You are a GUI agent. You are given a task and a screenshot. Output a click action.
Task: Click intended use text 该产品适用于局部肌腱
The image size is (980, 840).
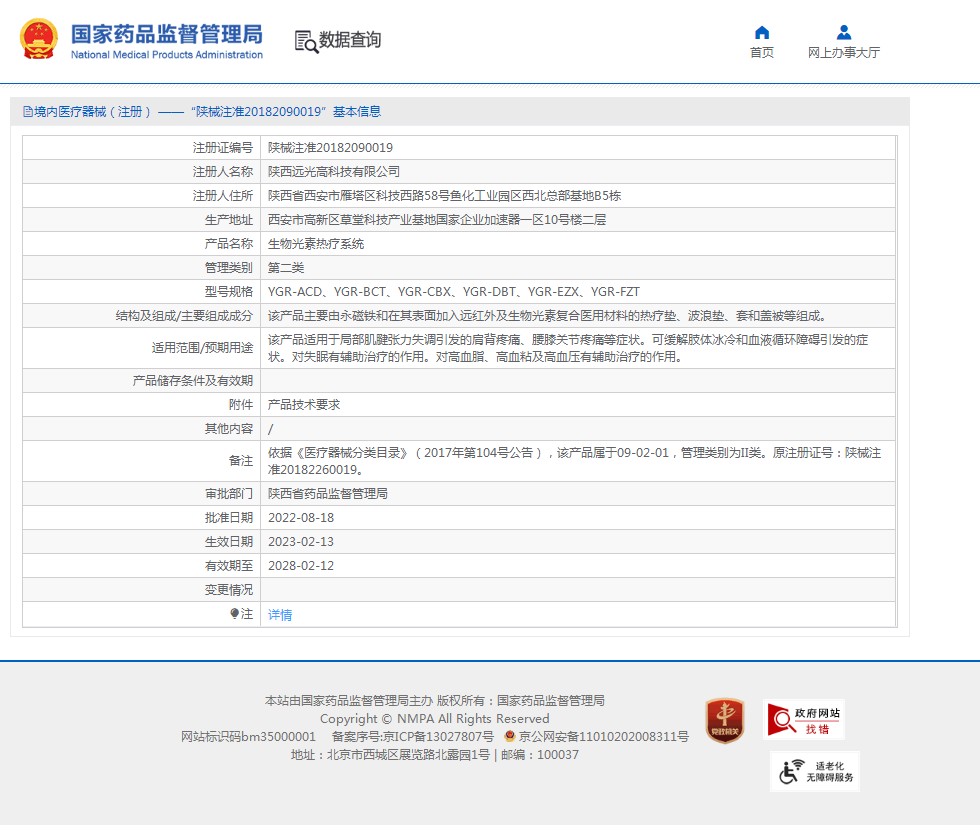pyautogui.click(x=568, y=348)
